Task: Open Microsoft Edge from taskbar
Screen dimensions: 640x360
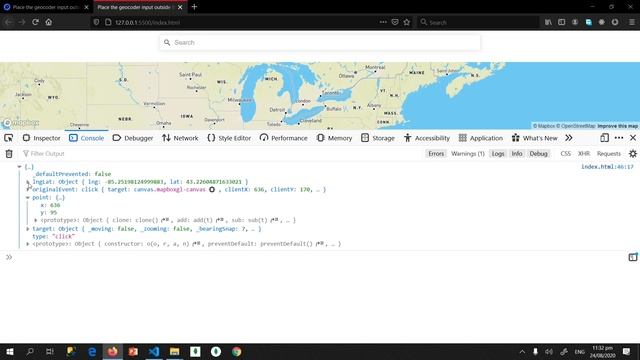Action: point(92,351)
